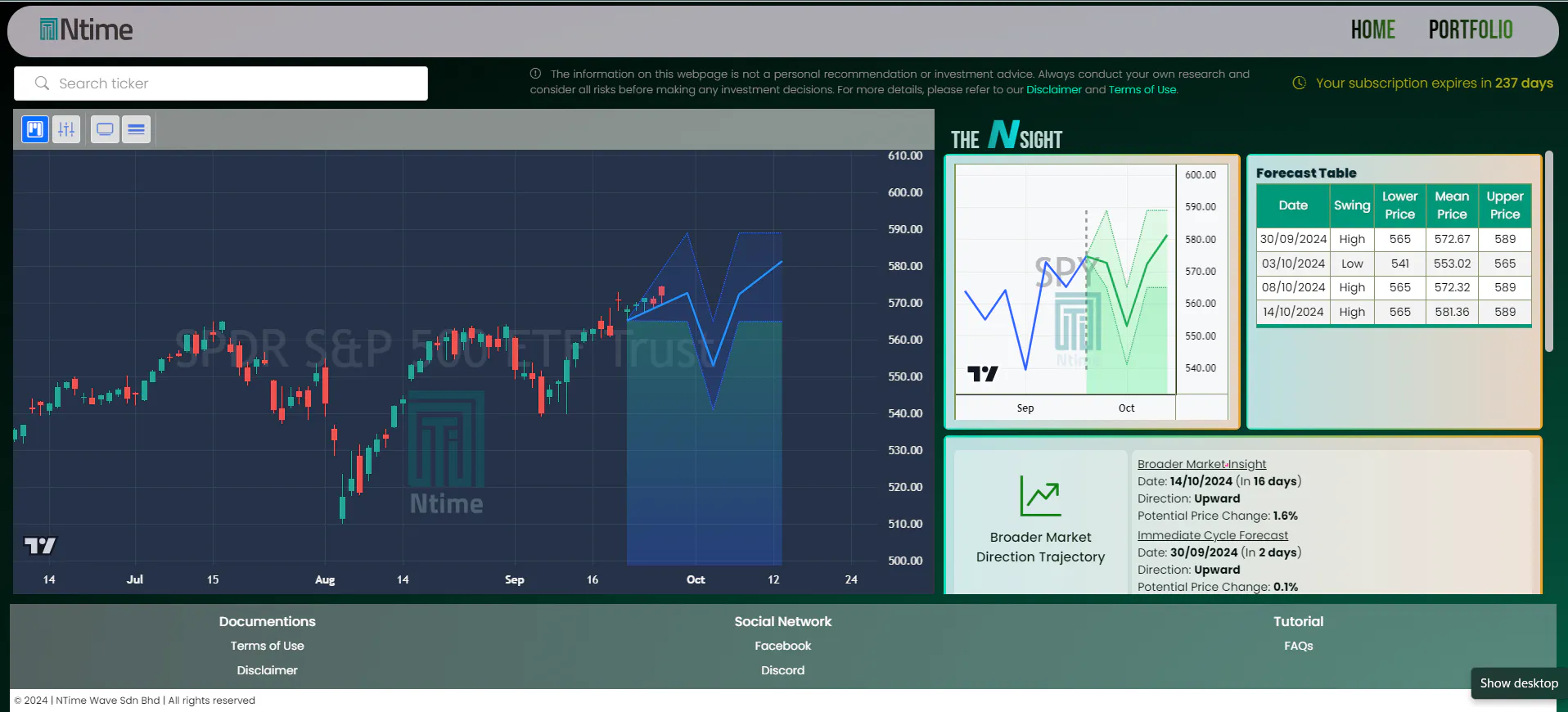The width and height of the screenshot is (1568, 712).
Task: Click the info icon beside the disclaimer notice
Action: 535,74
